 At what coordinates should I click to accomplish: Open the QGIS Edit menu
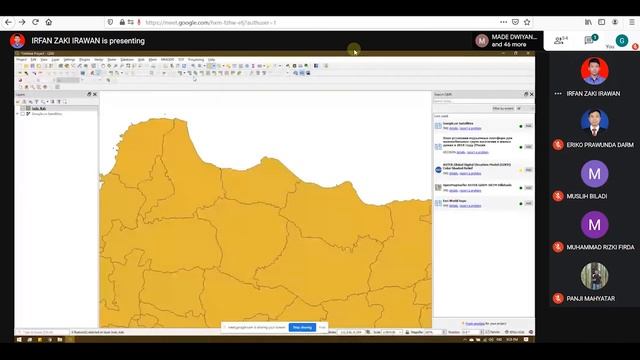pyautogui.click(x=33, y=60)
